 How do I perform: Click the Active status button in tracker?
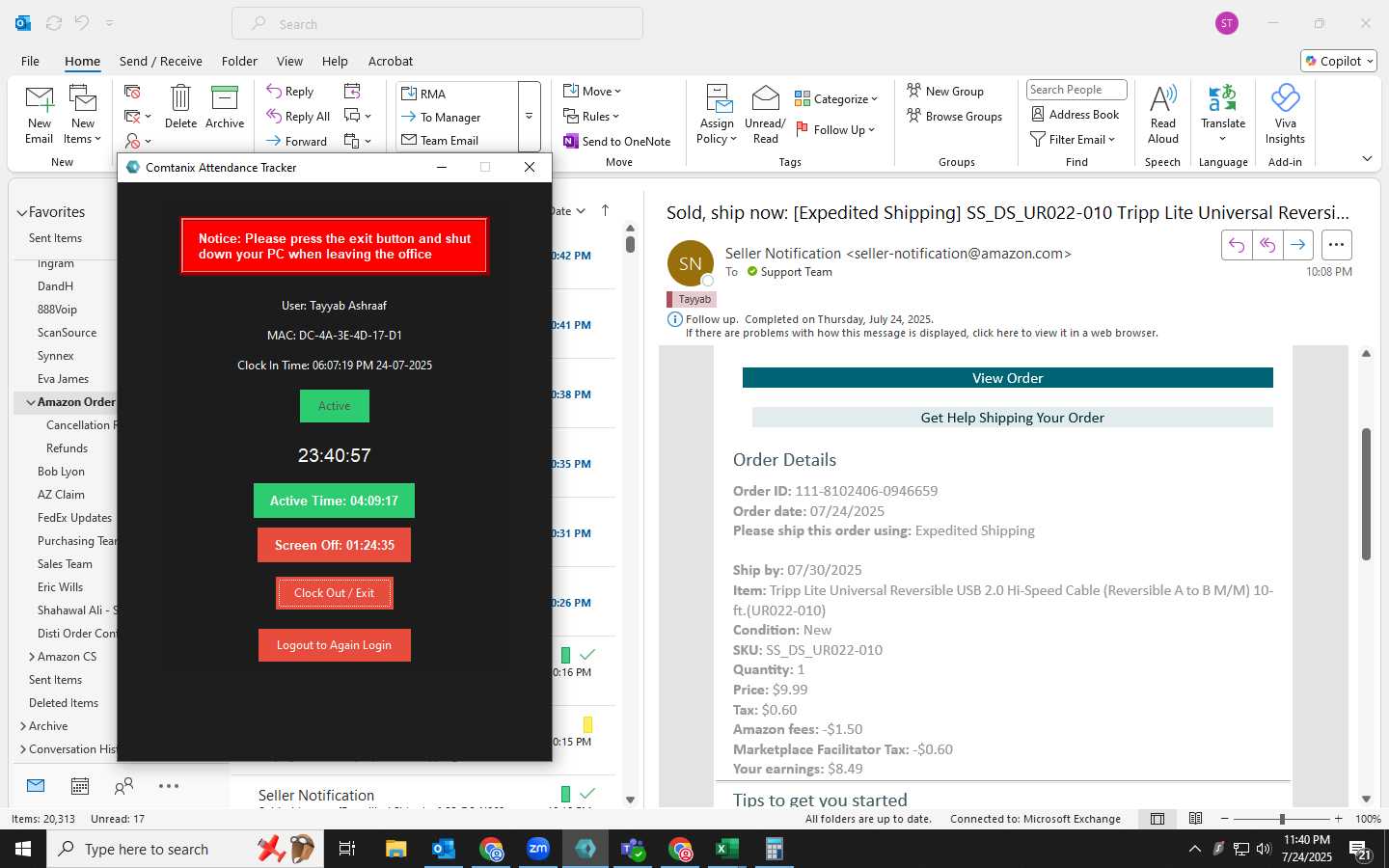pyautogui.click(x=334, y=406)
